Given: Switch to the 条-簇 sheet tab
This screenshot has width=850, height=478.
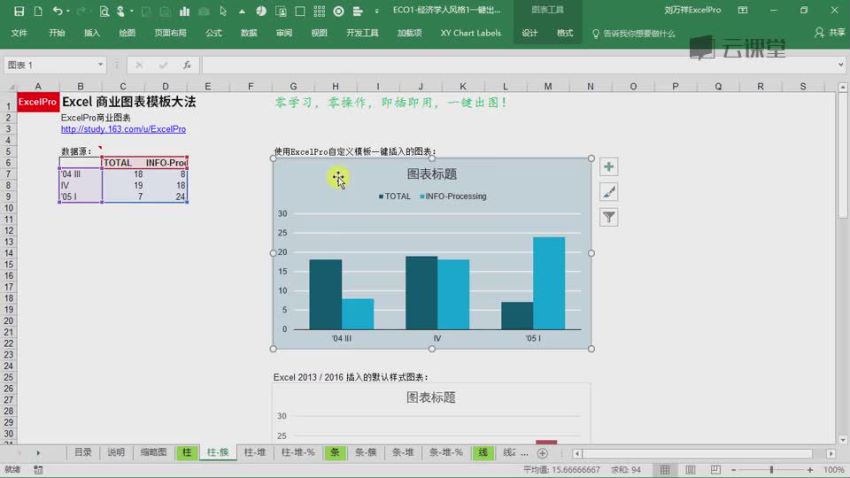Looking at the screenshot, I should (366, 453).
